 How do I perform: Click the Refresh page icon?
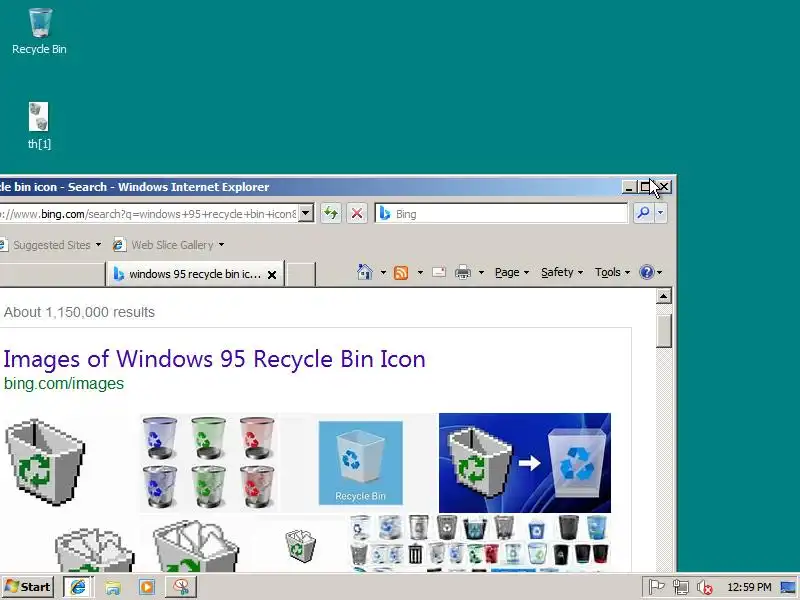pyautogui.click(x=331, y=213)
